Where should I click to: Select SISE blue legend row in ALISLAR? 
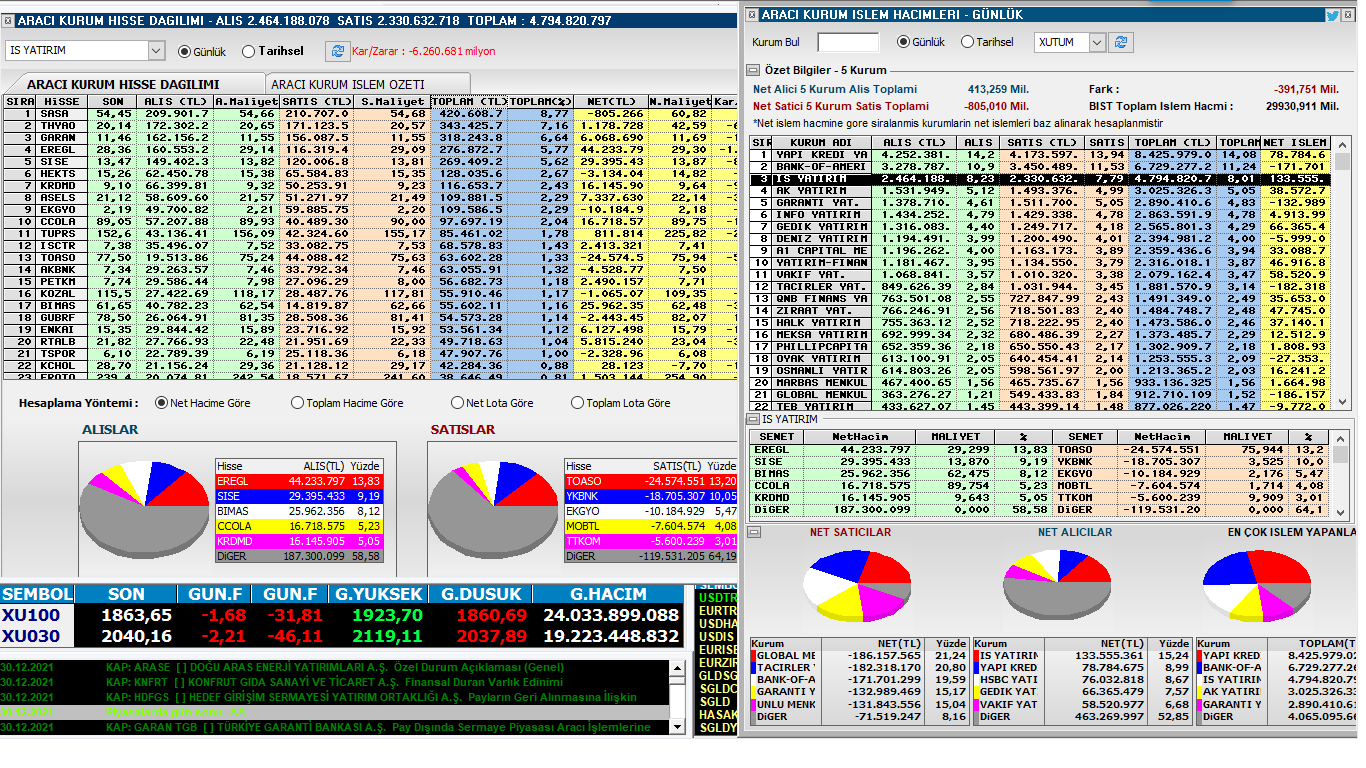pyautogui.click(x=300, y=496)
